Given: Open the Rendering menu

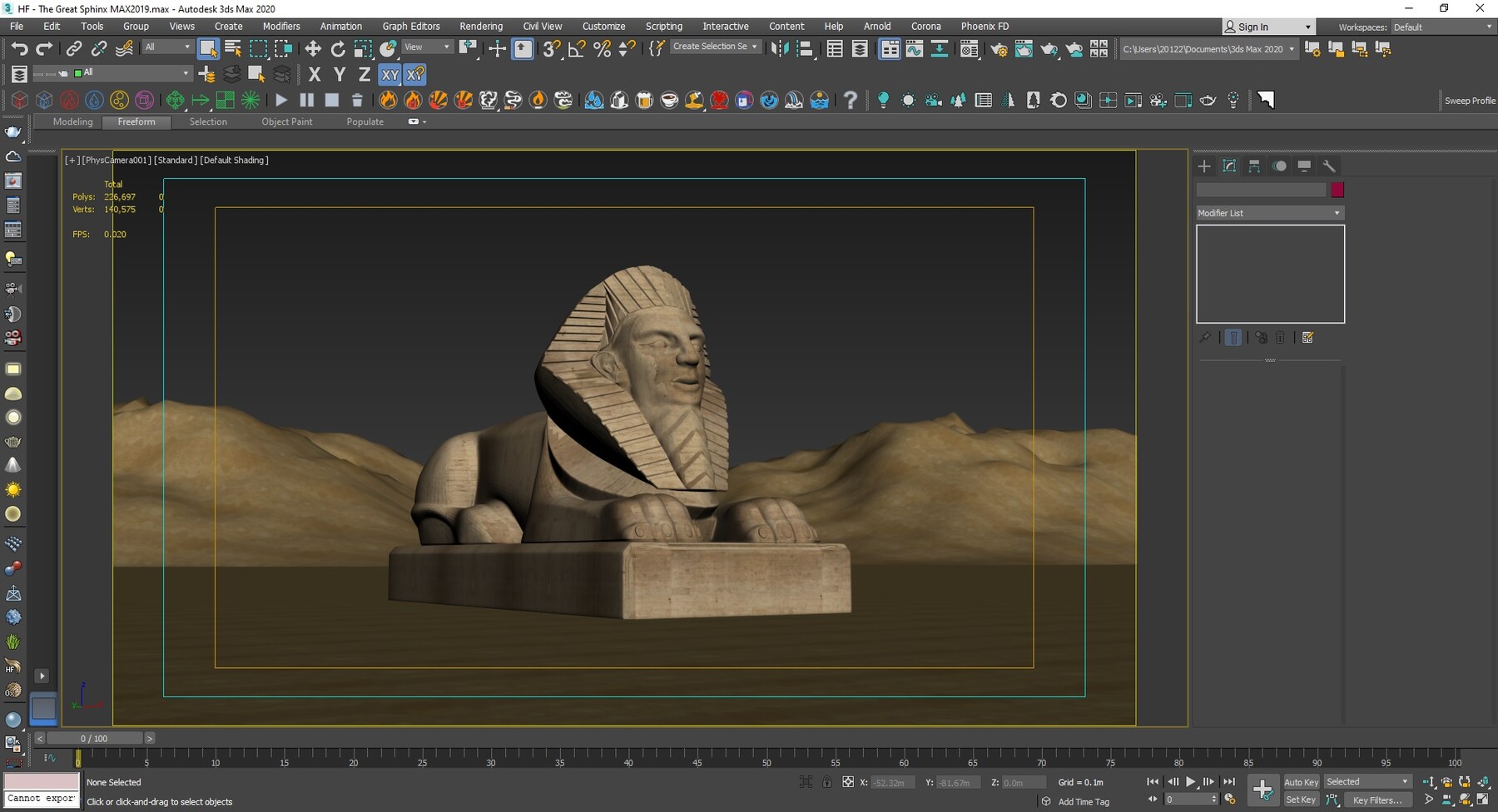Looking at the screenshot, I should pos(481,26).
